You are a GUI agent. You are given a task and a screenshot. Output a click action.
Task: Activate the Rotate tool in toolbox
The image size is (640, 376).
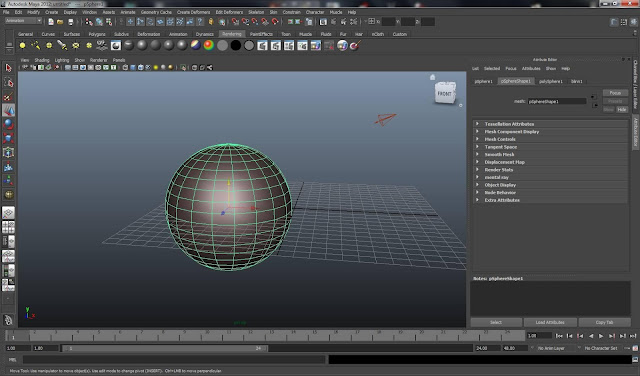8,124
